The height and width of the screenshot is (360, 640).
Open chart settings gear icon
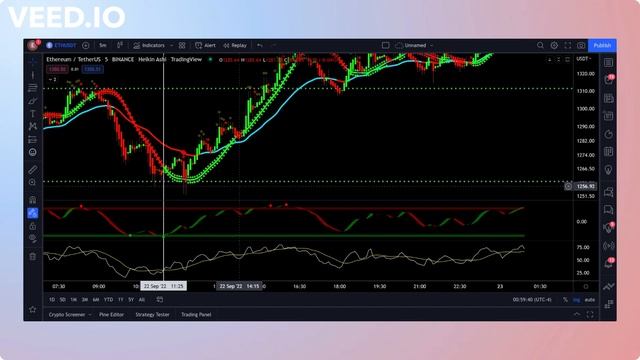[554, 45]
